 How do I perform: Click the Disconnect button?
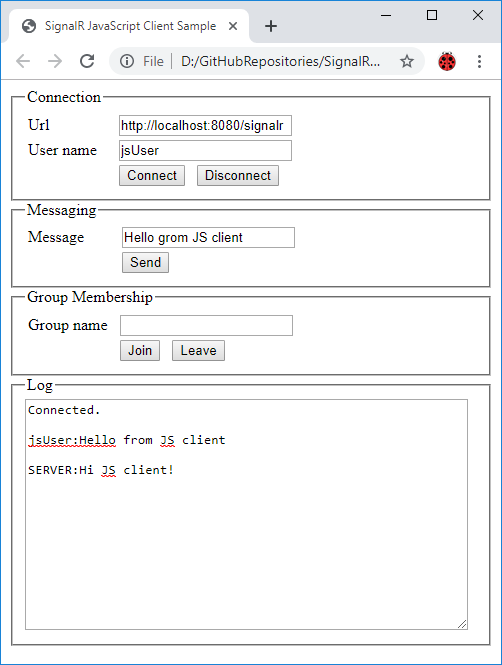click(x=238, y=176)
